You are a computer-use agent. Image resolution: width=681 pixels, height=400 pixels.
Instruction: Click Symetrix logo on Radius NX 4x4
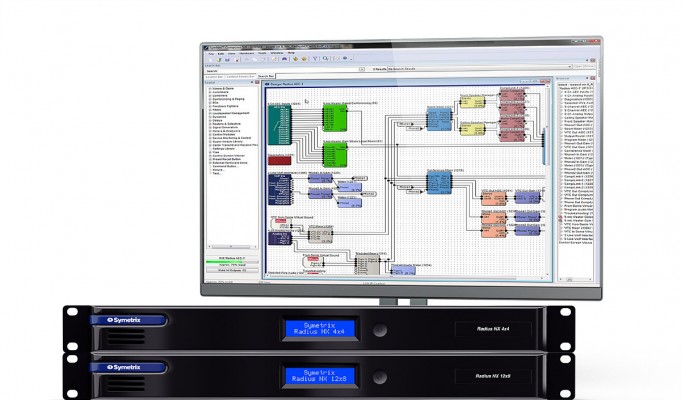coord(124,320)
